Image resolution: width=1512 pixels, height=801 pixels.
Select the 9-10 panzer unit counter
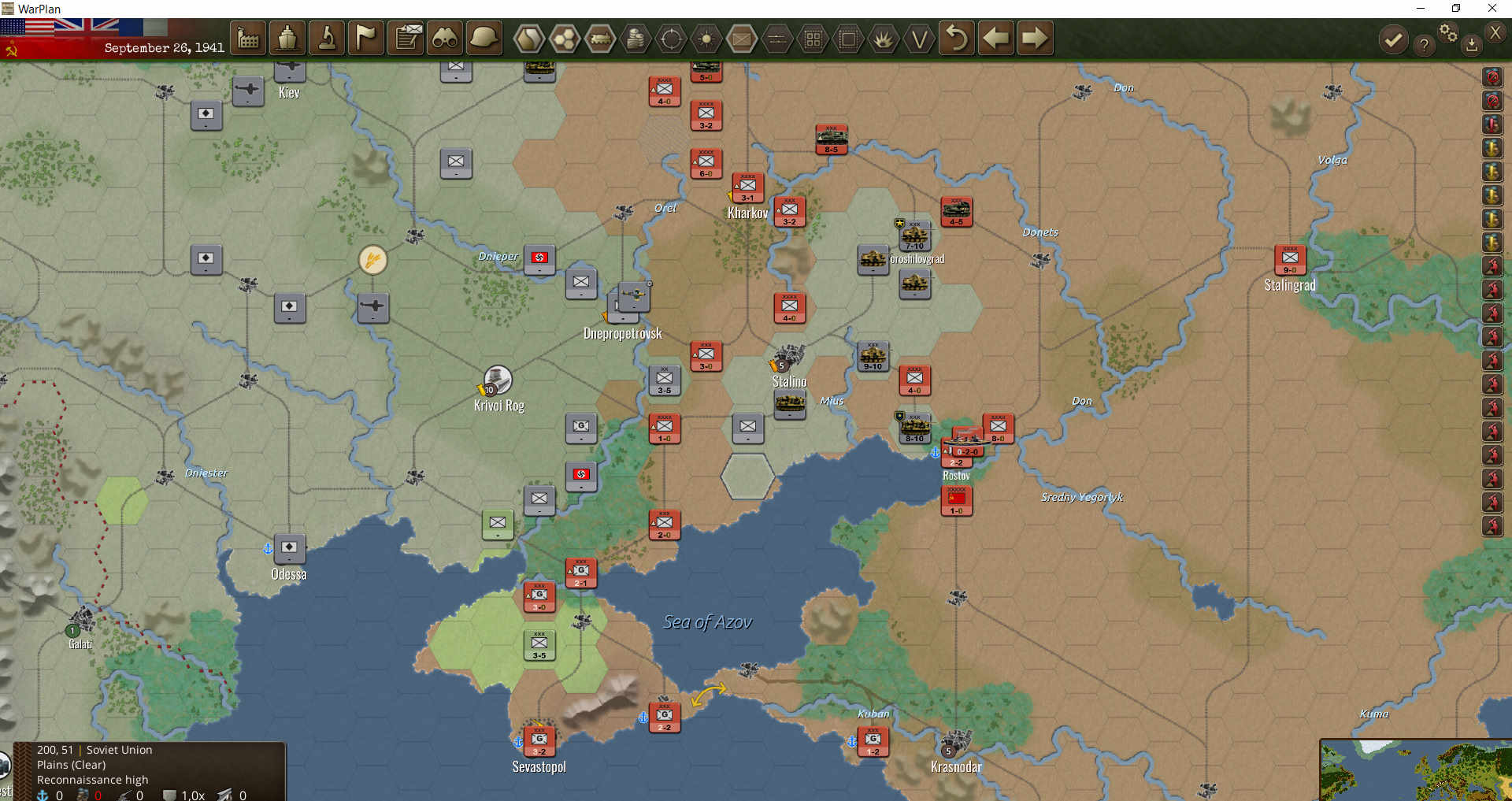pyautogui.click(x=873, y=357)
